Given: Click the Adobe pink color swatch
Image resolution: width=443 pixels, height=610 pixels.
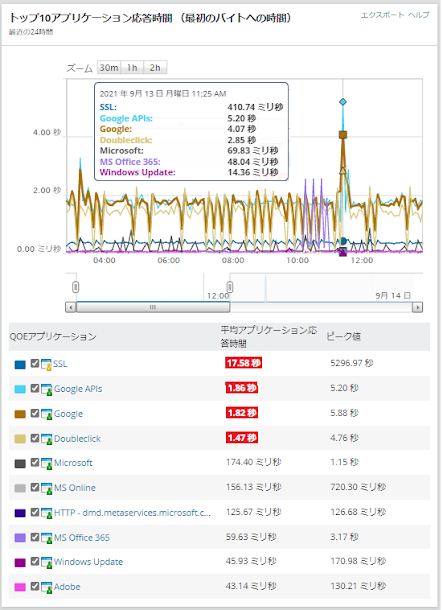Looking at the screenshot, I should click(x=20, y=588).
